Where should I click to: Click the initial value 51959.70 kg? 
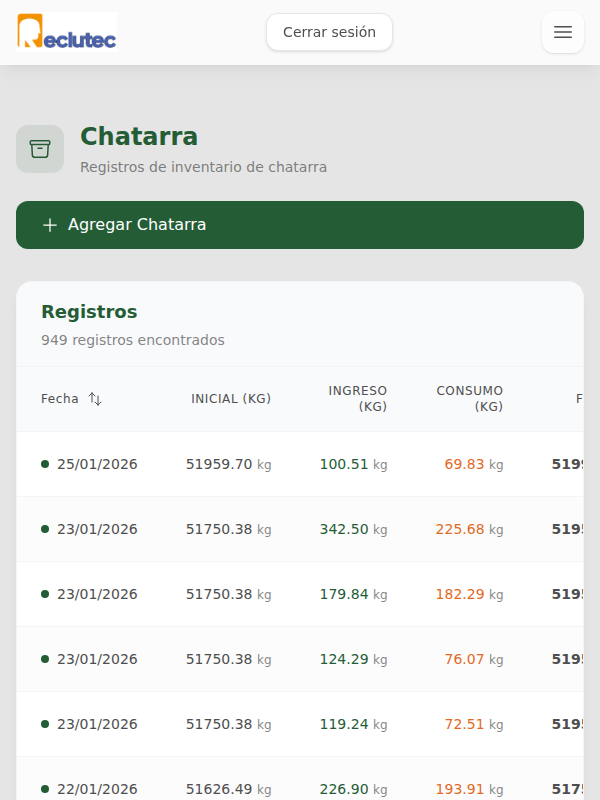(x=230, y=464)
